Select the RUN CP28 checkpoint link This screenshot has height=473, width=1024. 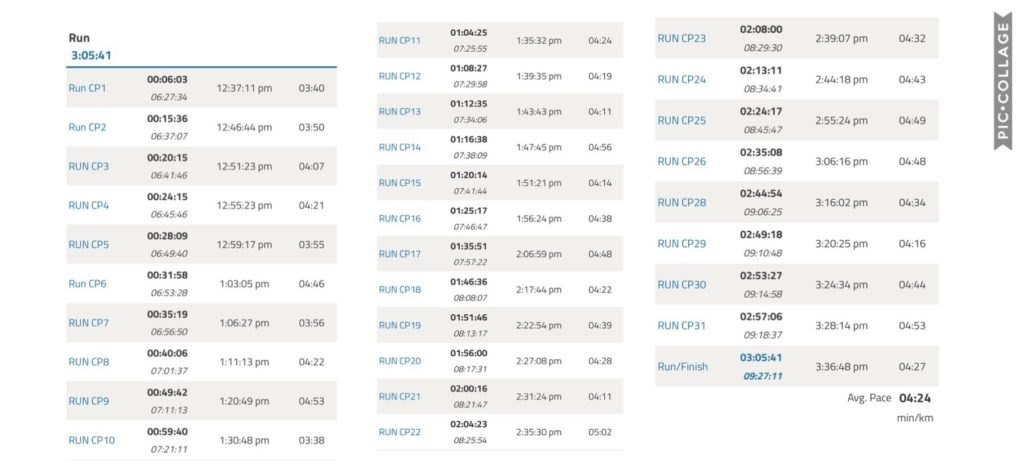681,202
